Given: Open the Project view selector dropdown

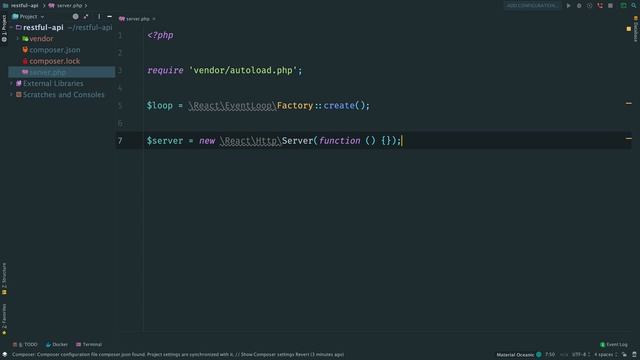Looking at the screenshot, I should point(28,17).
